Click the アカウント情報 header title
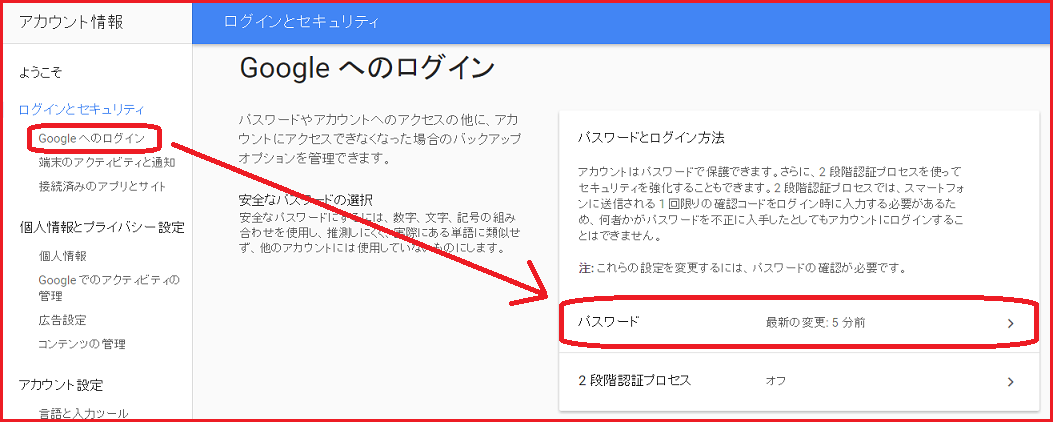 coord(71,22)
